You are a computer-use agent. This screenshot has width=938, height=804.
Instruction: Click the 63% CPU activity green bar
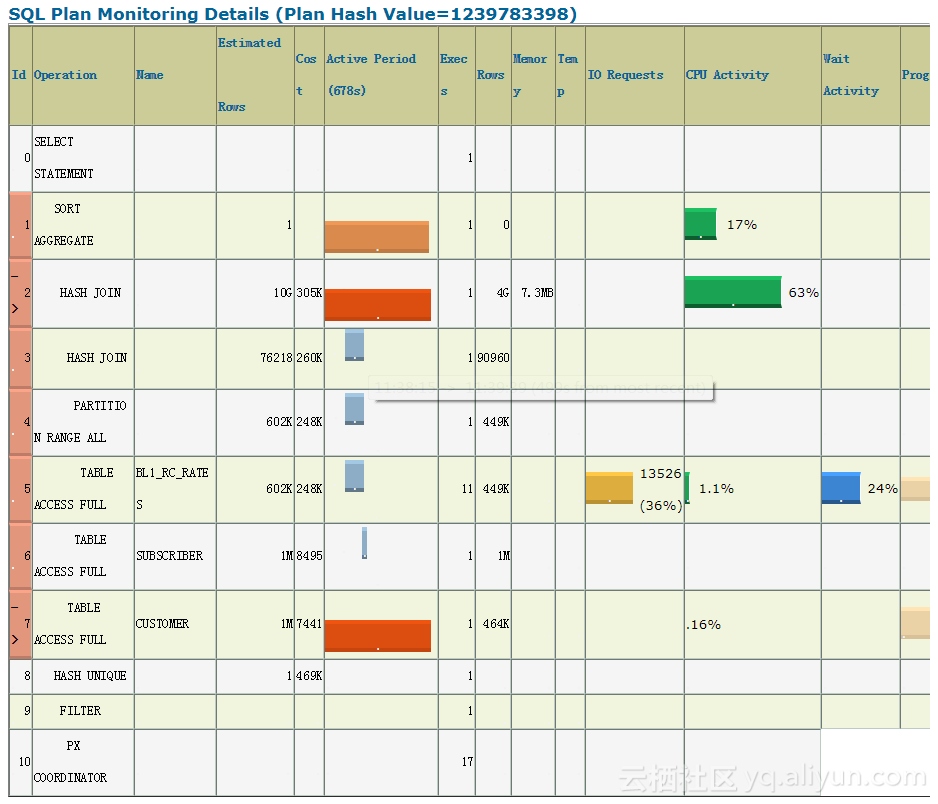coord(733,292)
